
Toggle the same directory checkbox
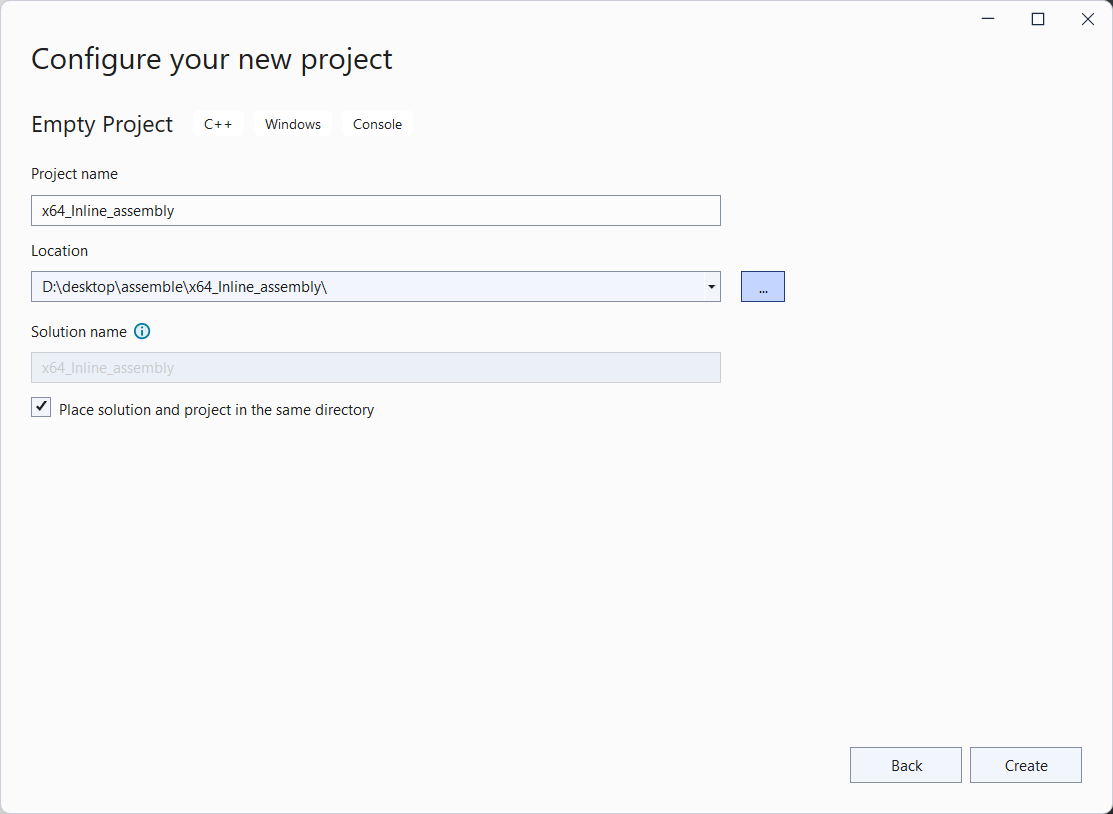41,408
